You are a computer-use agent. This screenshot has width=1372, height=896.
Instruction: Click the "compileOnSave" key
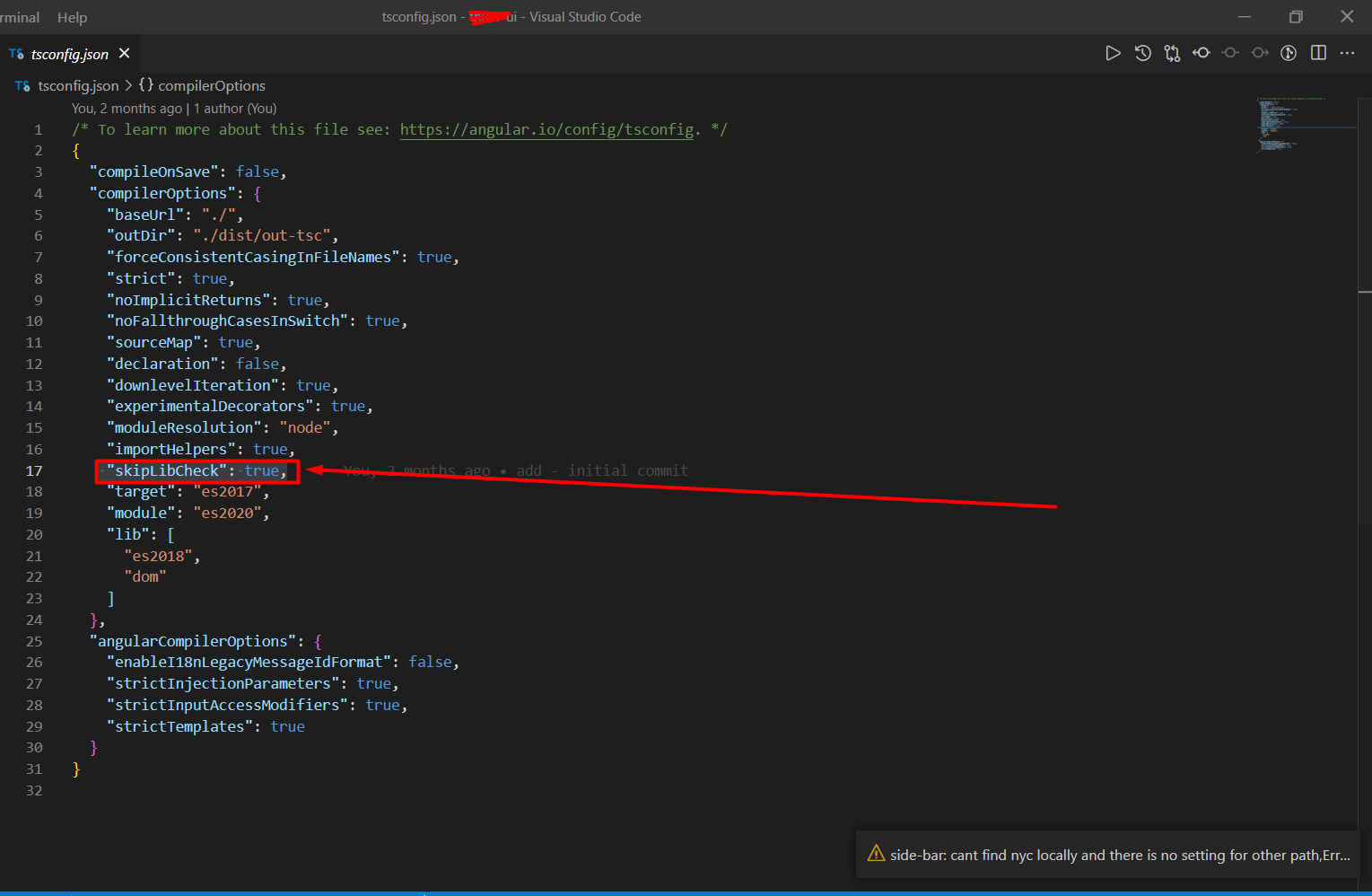[x=153, y=171]
